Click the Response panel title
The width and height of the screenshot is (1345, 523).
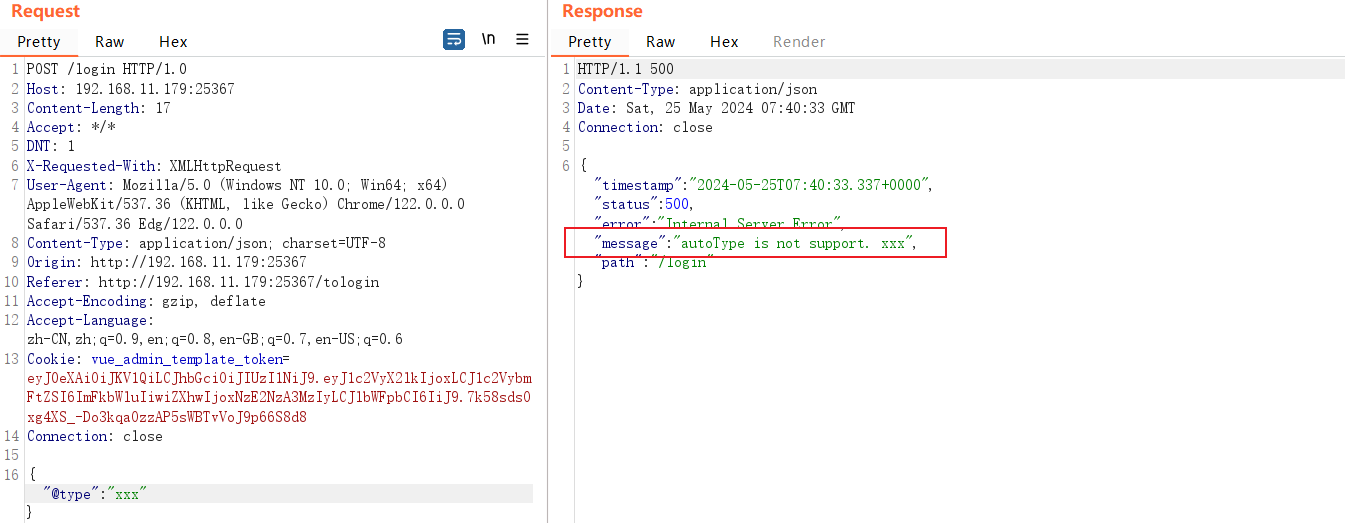click(602, 12)
